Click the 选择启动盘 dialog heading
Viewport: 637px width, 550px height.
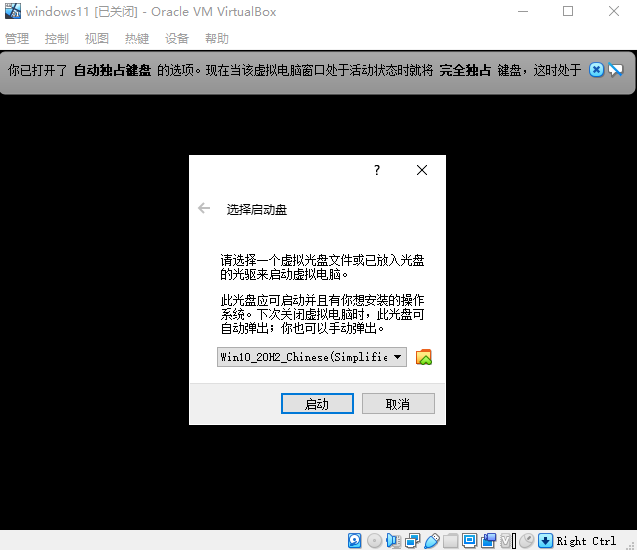[257, 210]
